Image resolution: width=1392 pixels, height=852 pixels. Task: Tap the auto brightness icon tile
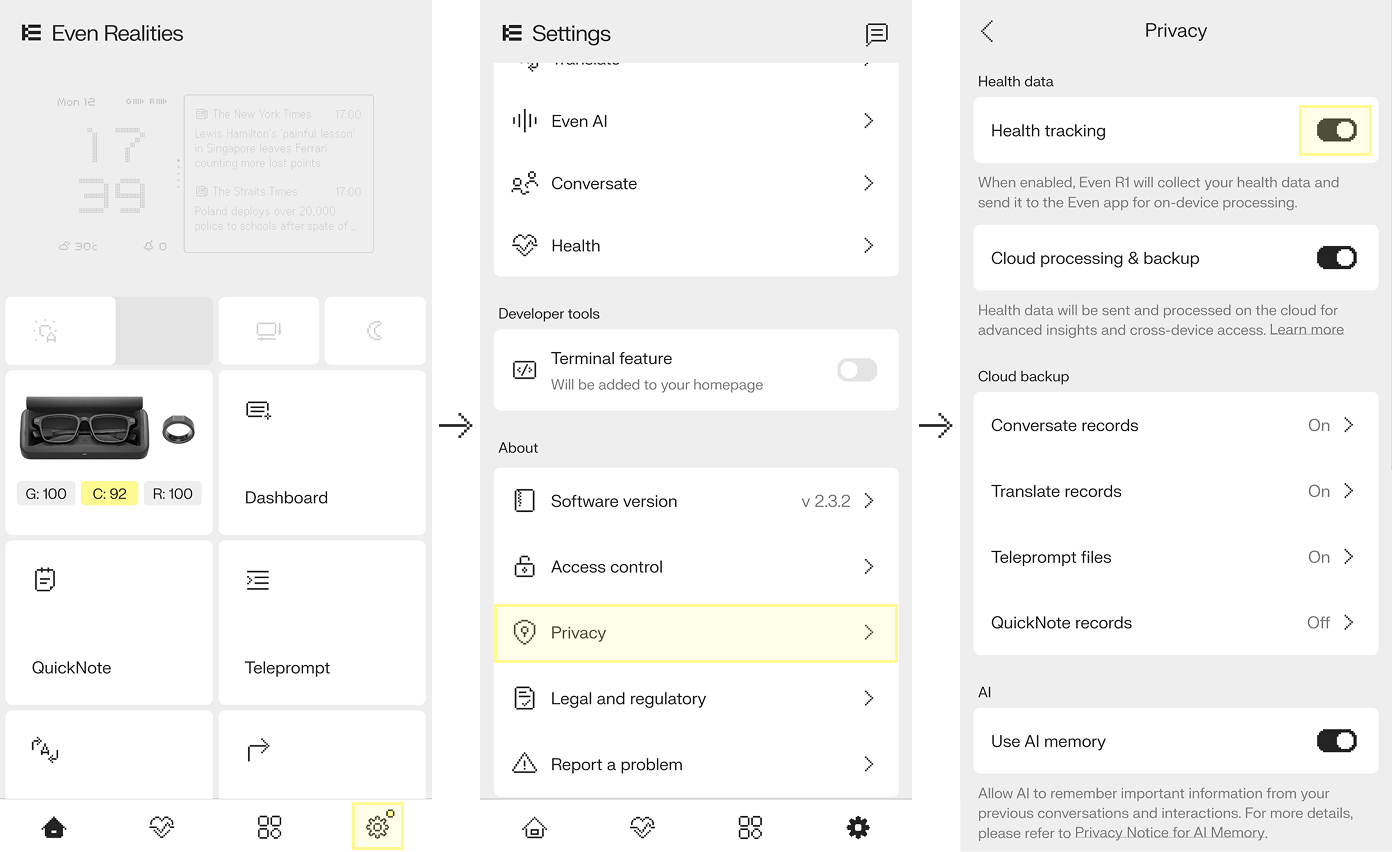(x=61, y=331)
